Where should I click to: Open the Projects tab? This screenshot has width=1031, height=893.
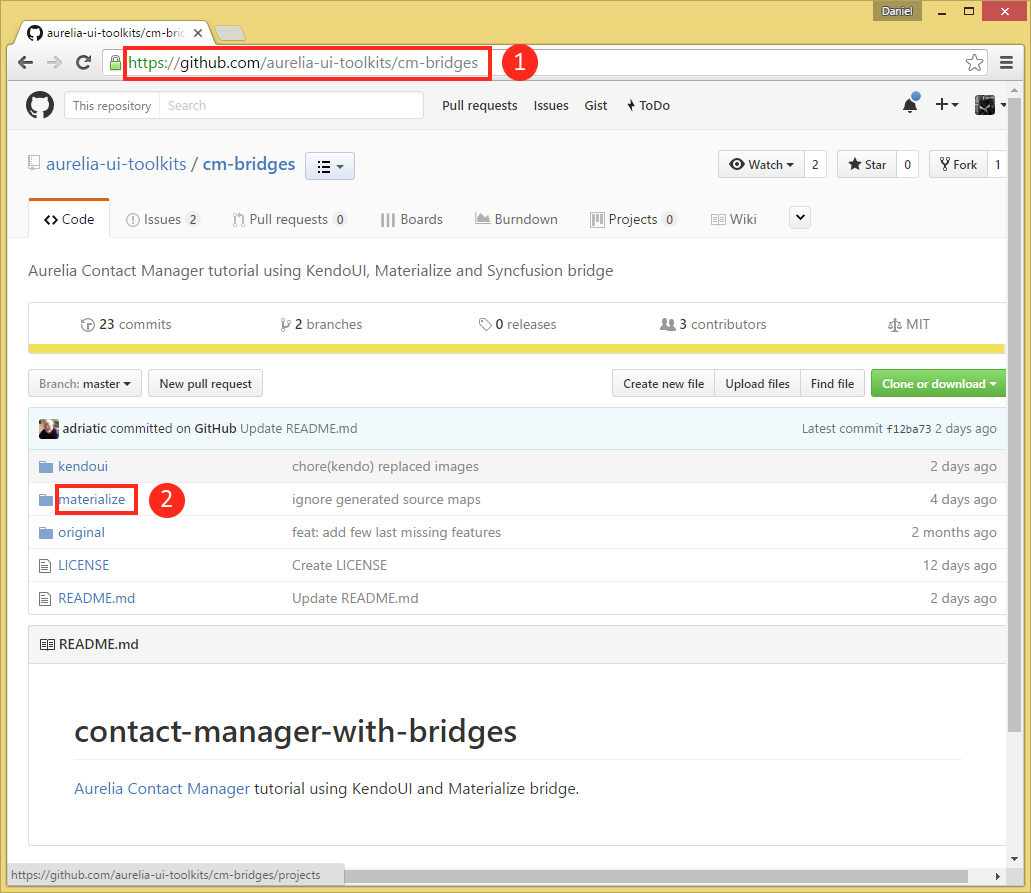click(x=633, y=219)
